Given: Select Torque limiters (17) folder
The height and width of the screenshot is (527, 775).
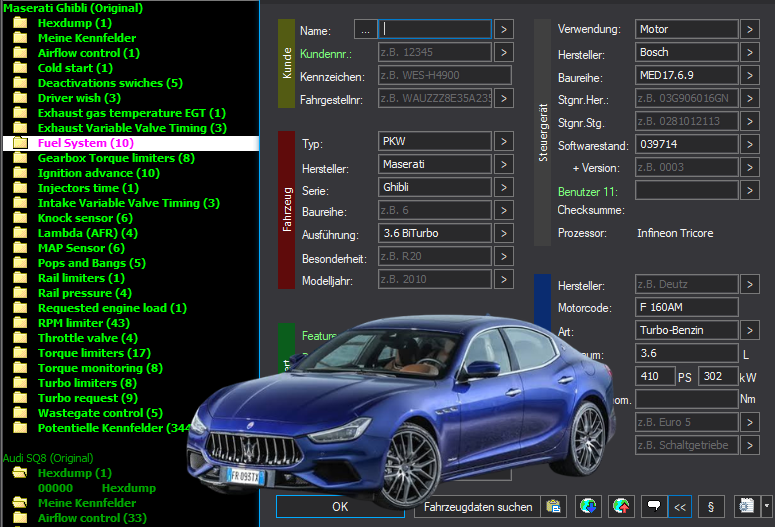Looking at the screenshot, I should 94,353.
